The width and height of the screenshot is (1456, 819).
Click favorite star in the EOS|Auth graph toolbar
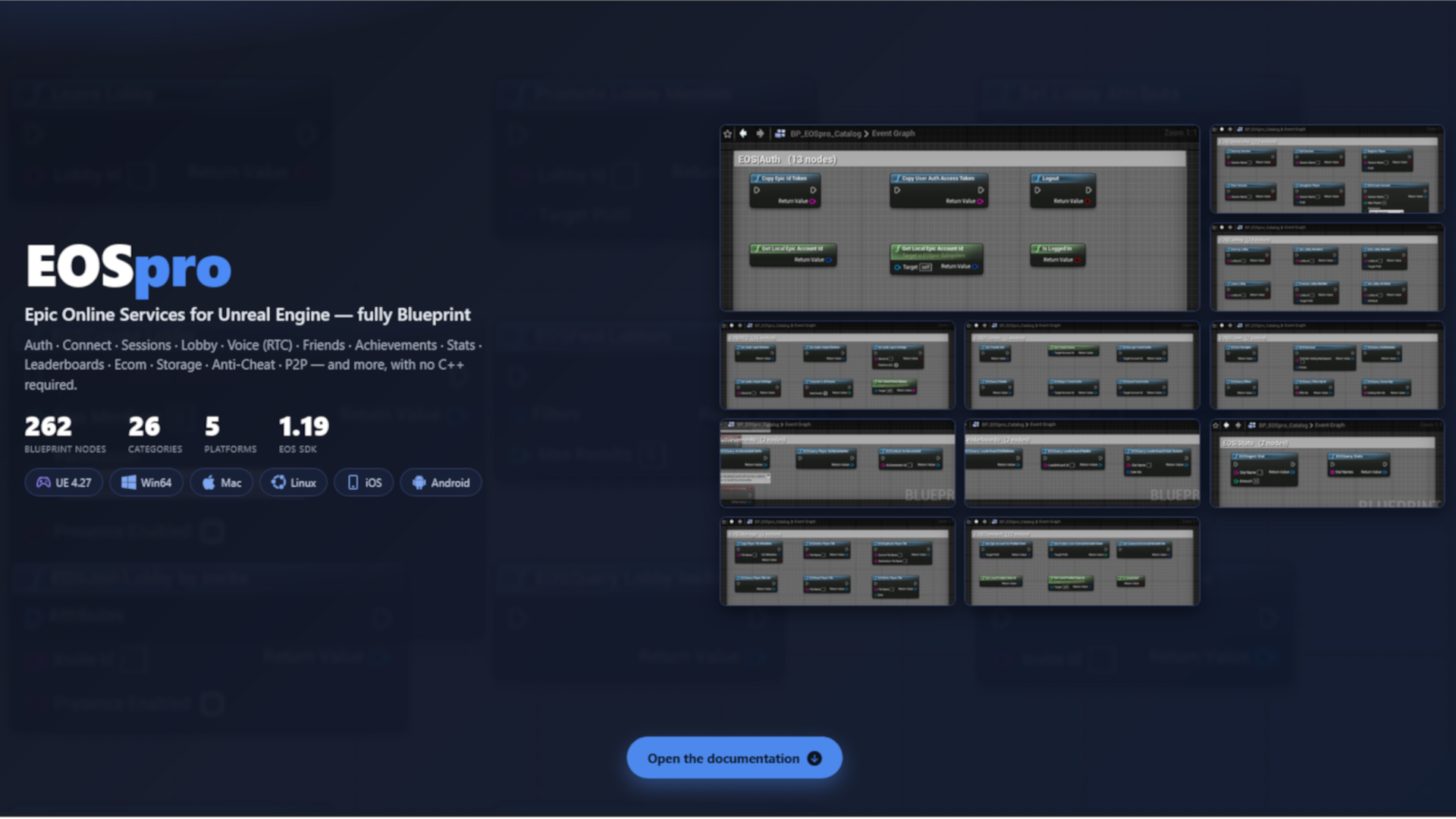pos(728,133)
